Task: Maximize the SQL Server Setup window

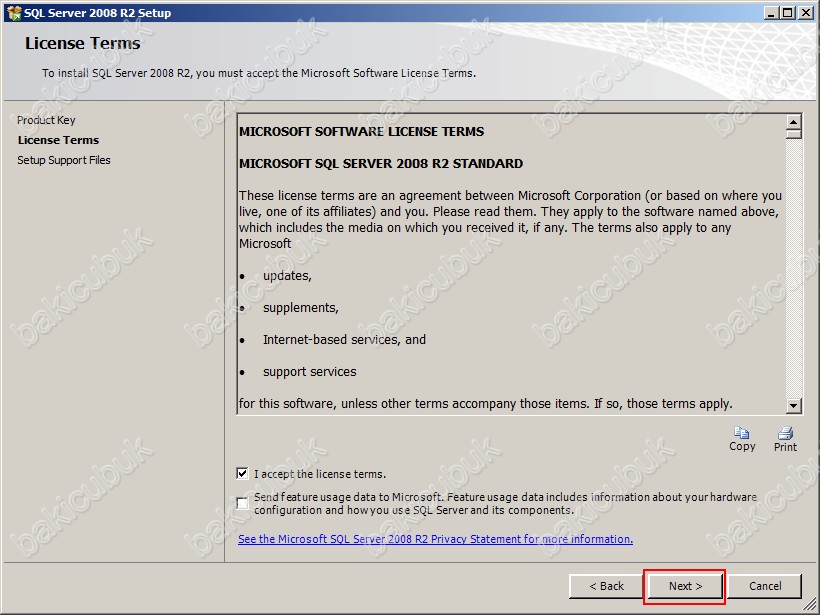Action: 788,13
